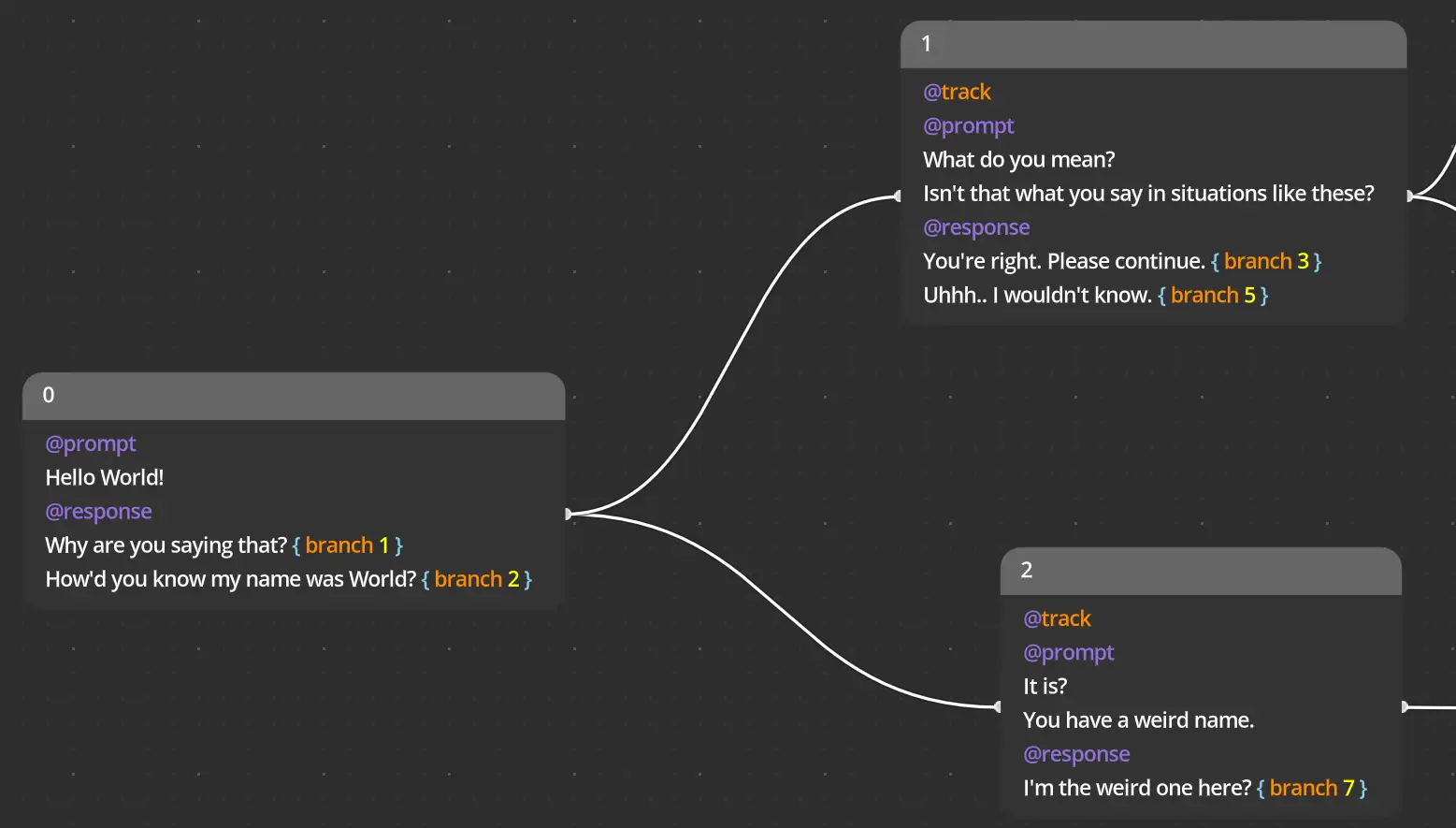Click the 'branch 3' tag in node 1

point(1266,261)
